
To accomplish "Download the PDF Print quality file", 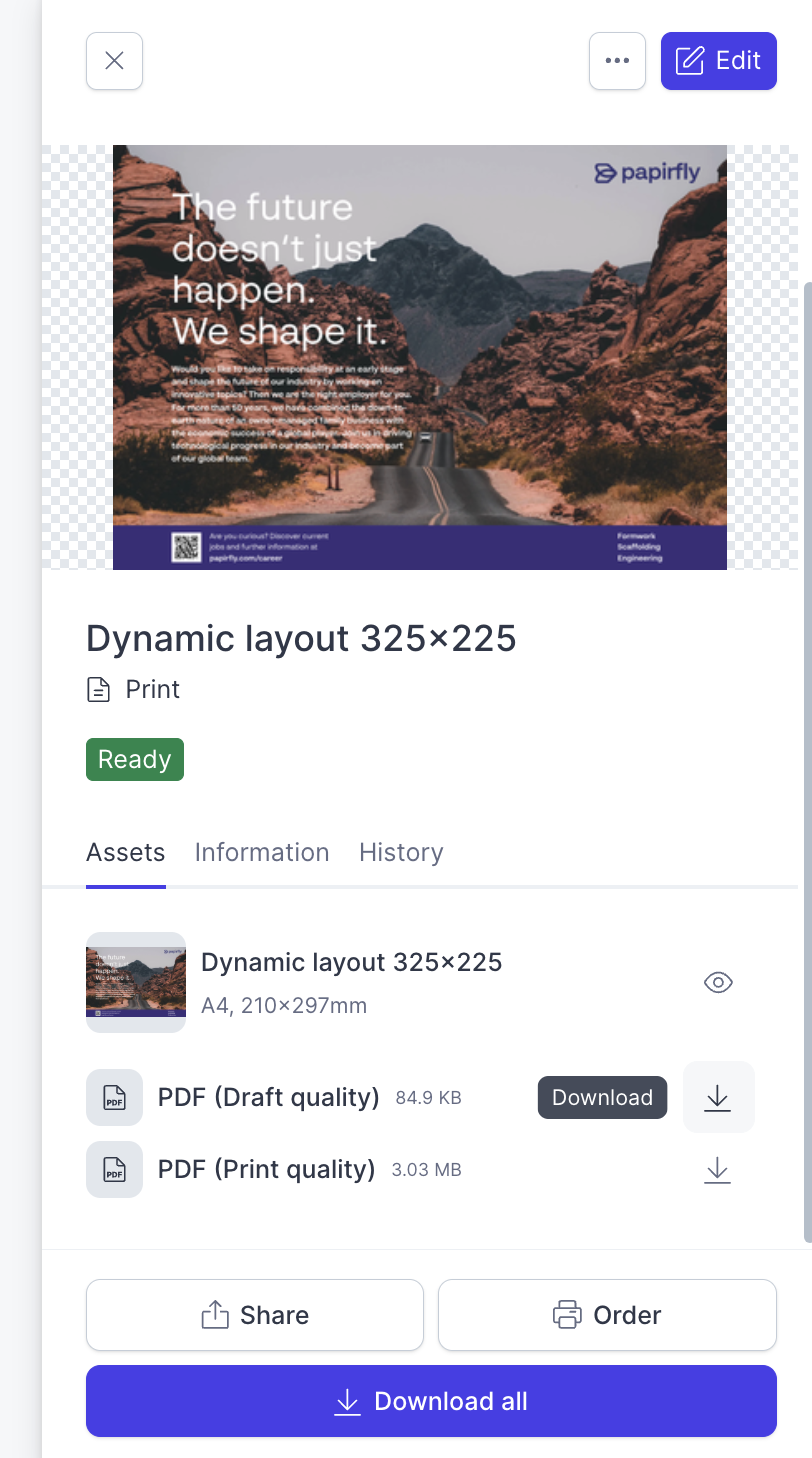I will [x=718, y=1169].
